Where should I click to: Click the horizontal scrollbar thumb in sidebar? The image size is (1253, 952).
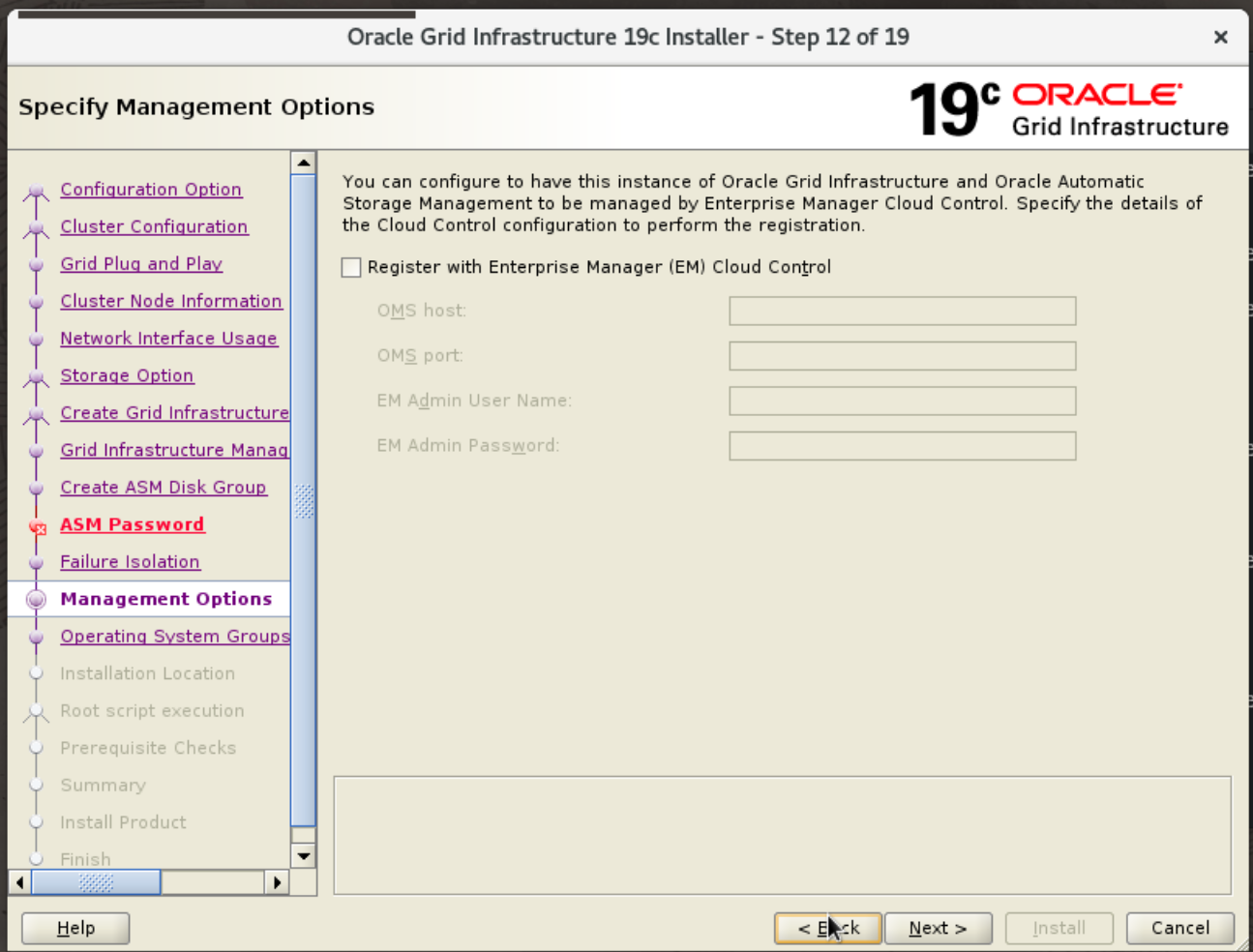96,882
